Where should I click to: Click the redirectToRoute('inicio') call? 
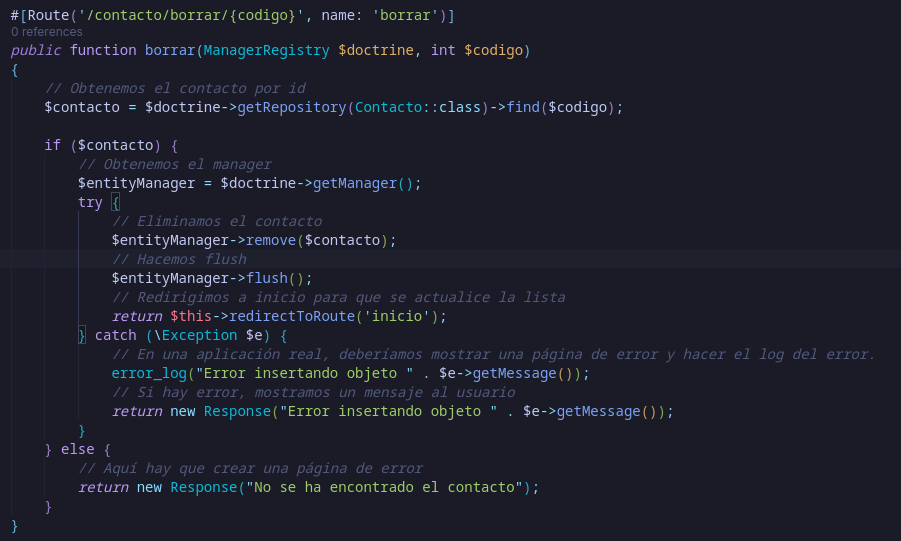click(x=334, y=316)
